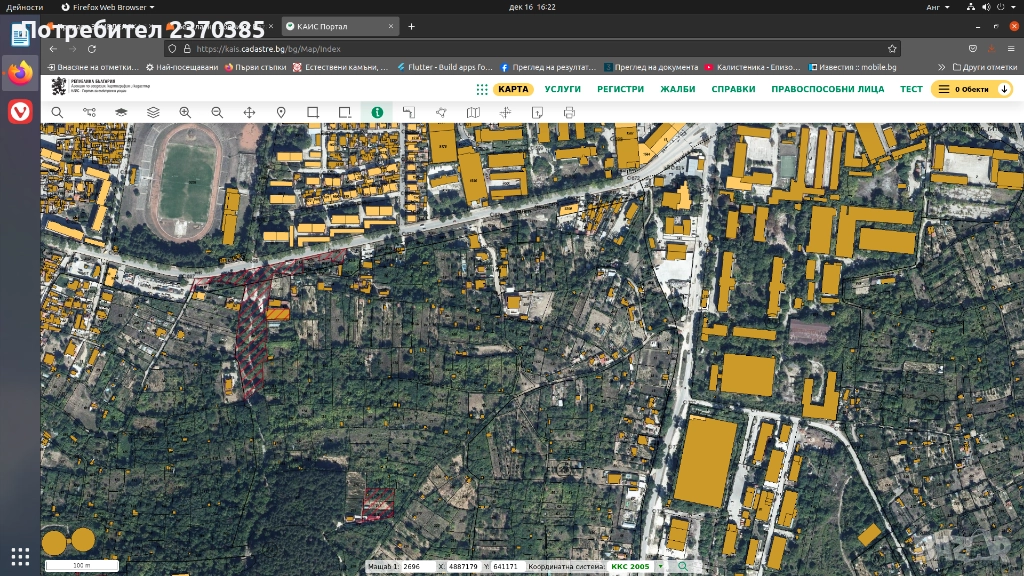
Task: Click the printer icon in map toolbar
Action: coord(569,113)
